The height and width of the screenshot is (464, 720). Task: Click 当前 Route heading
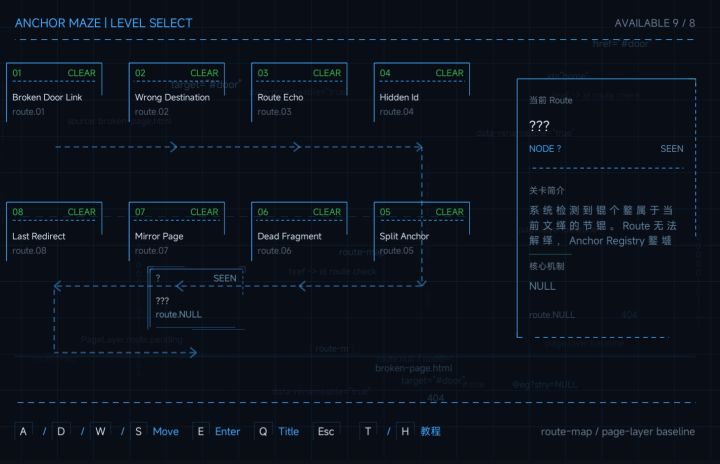click(551, 100)
